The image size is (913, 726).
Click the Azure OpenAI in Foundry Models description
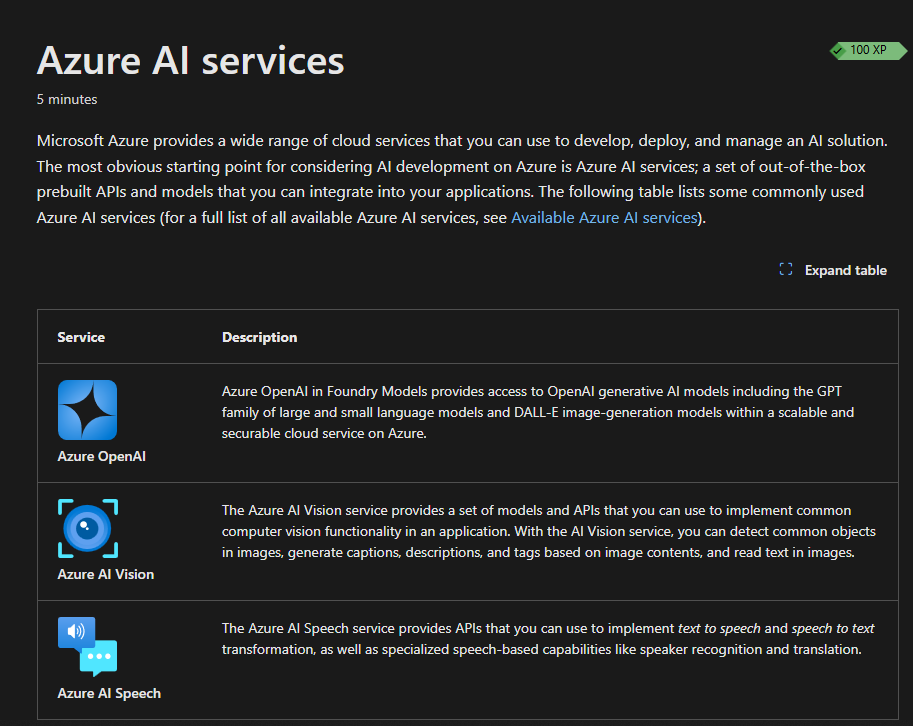(x=538, y=412)
